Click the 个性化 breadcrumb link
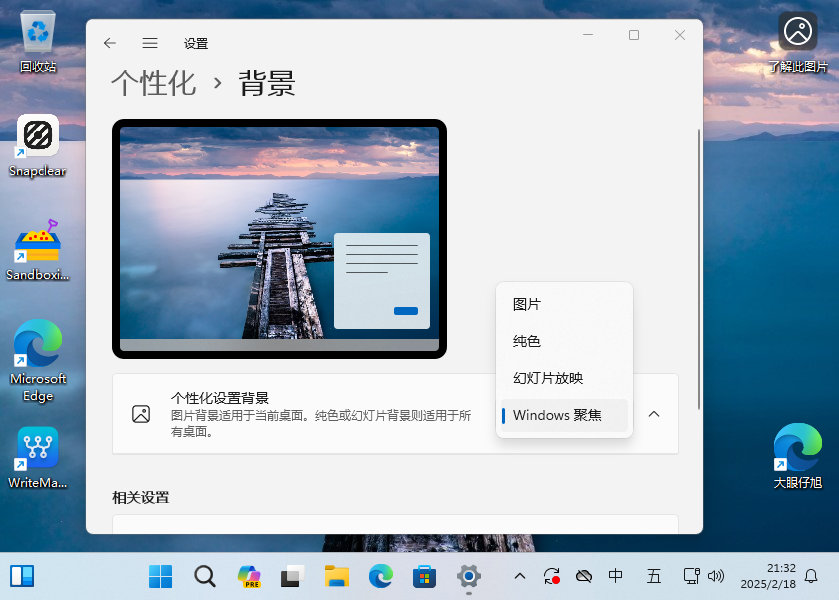 (153, 84)
